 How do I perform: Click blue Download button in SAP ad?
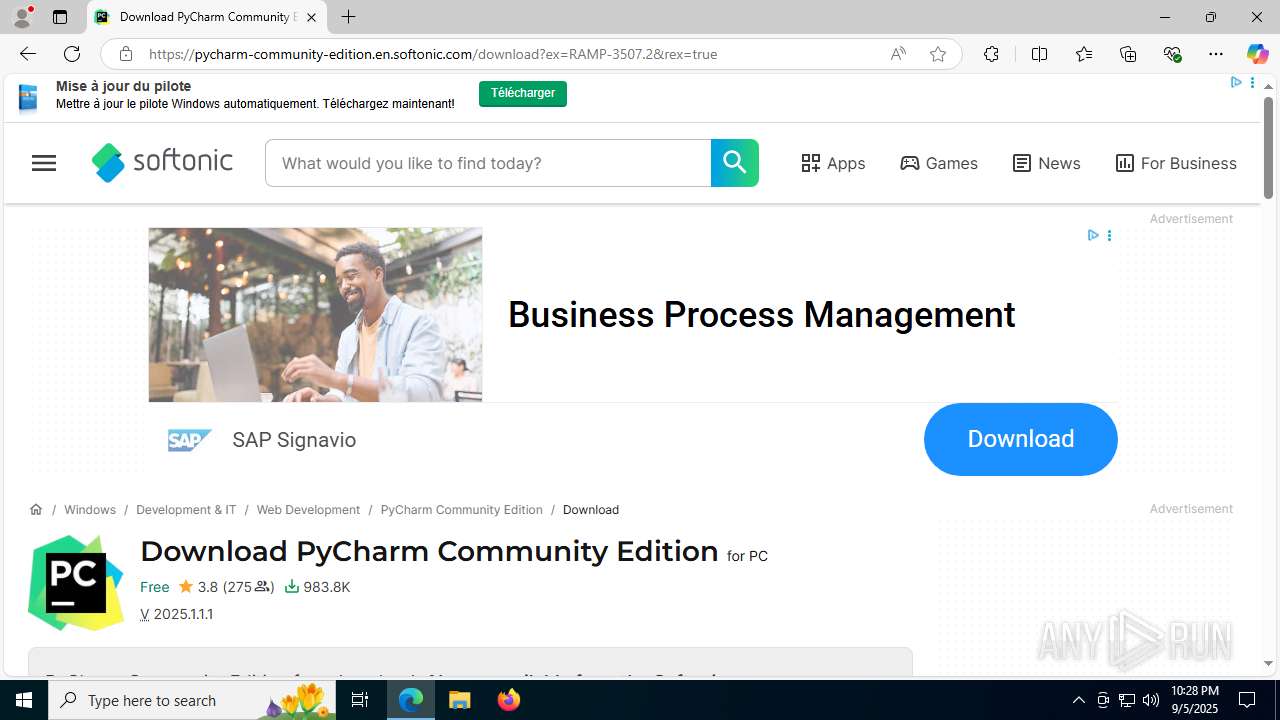click(x=1020, y=439)
